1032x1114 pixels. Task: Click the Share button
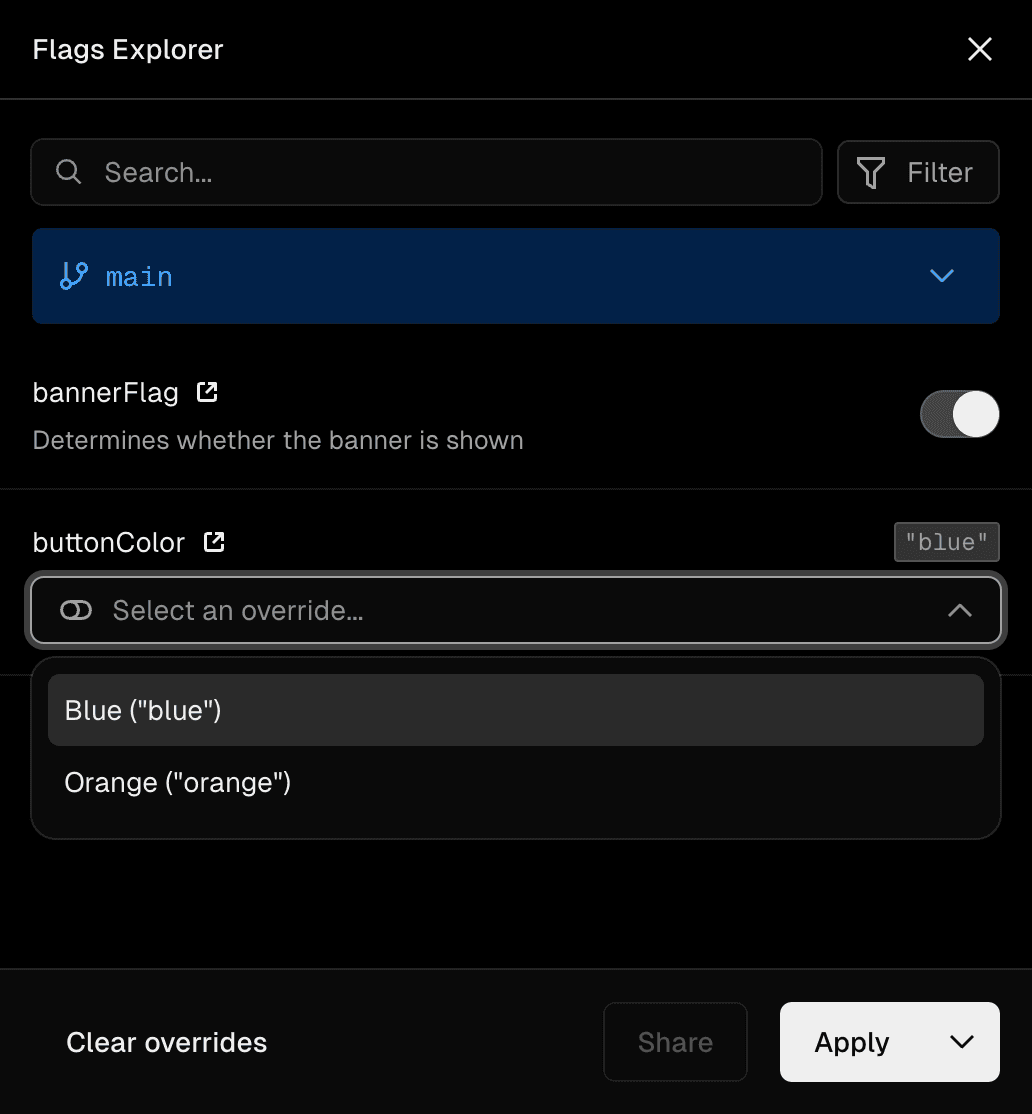[x=674, y=1042]
